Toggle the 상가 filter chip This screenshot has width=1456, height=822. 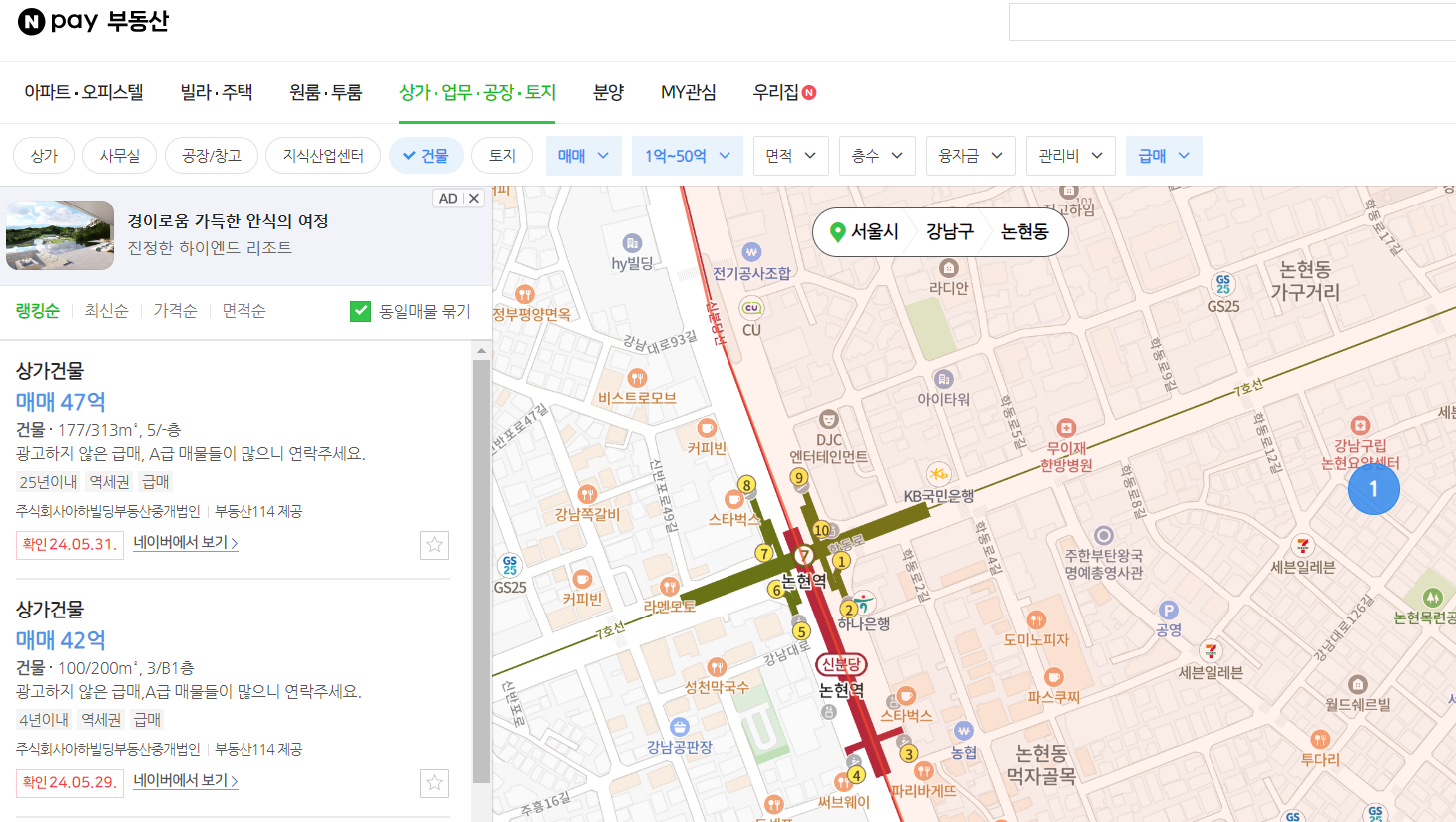coord(44,156)
